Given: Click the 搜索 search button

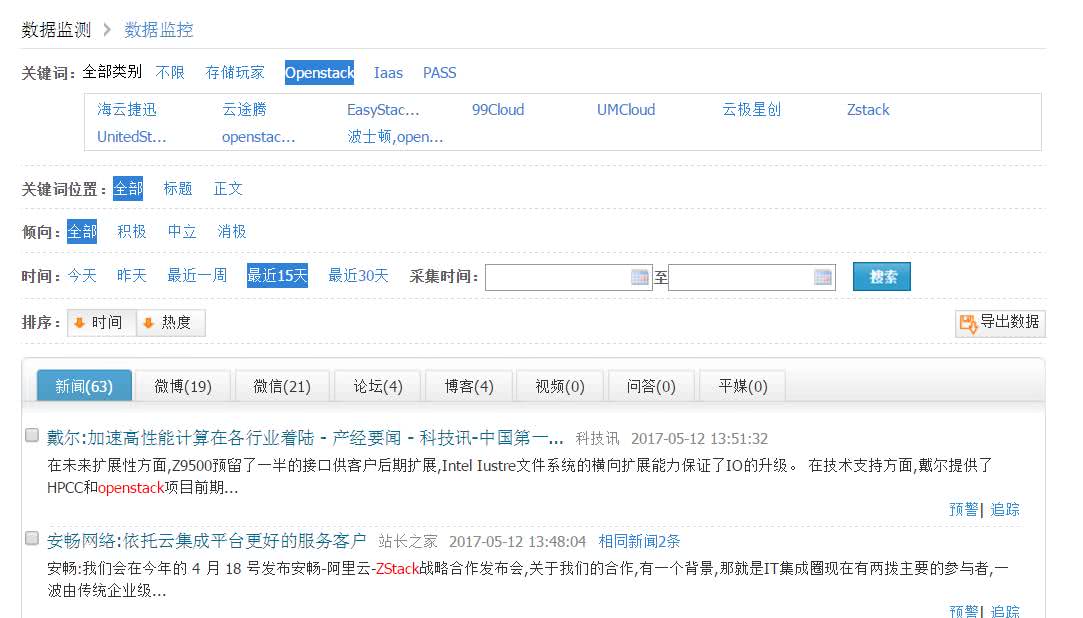Looking at the screenshot, I should click(x=881, y=277).
